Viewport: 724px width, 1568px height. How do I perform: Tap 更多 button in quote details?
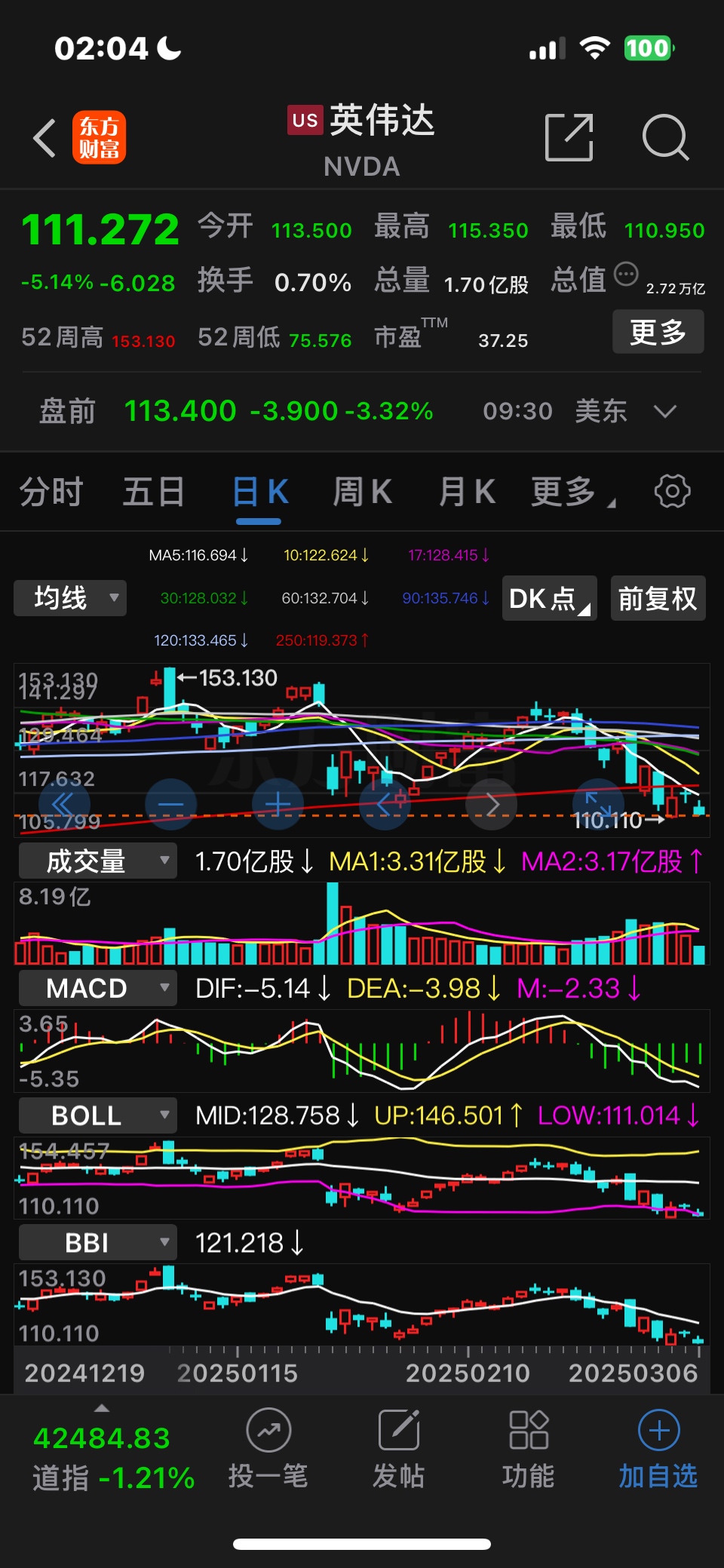pyautogui.click(x=658, y=332)
